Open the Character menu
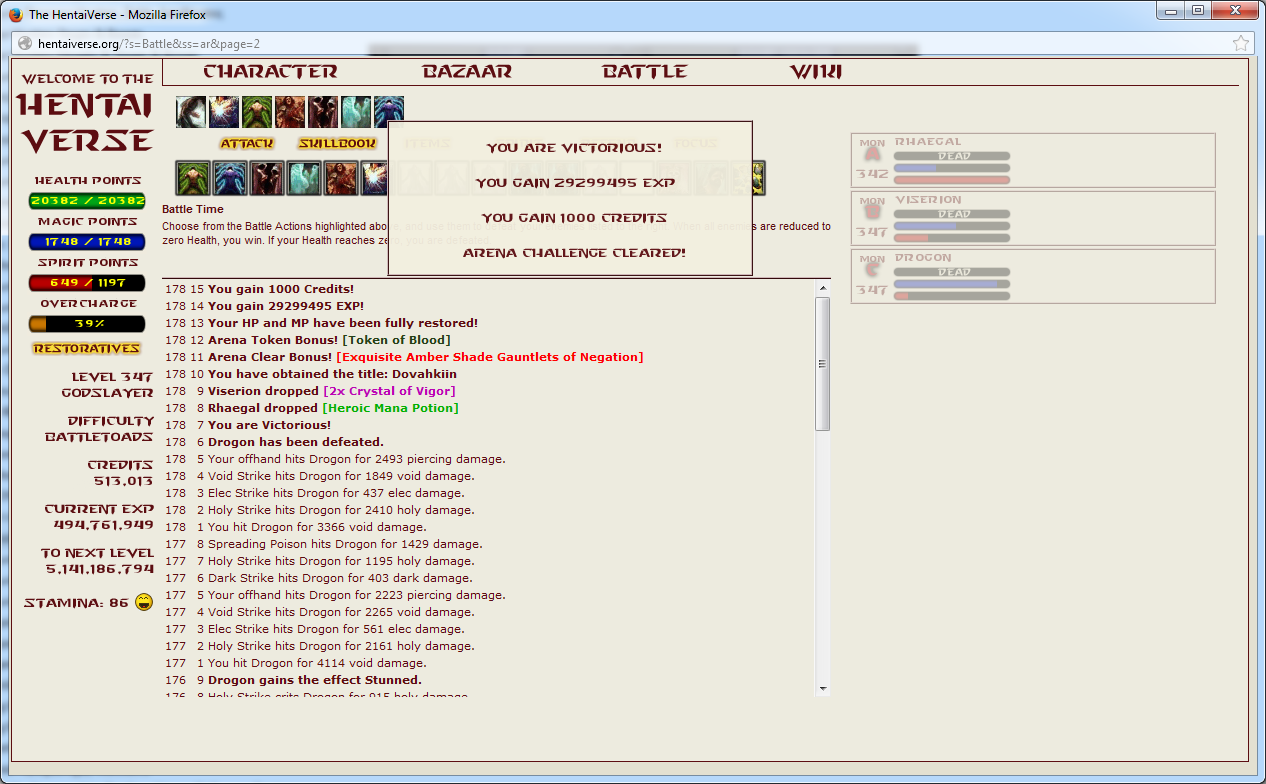The width and height of the screenshot is (1266, 784). (270, 72)
